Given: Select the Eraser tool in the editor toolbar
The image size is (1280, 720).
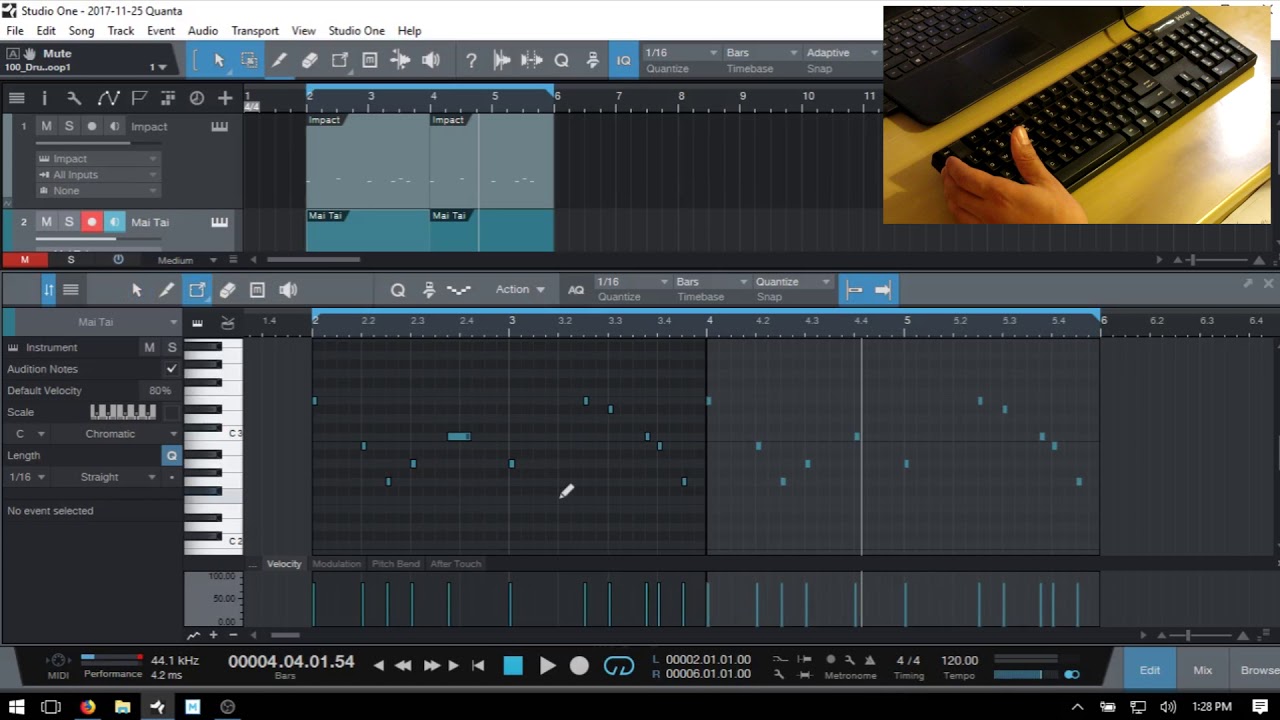Looking at the screenshot, I should tap(227, 290).
